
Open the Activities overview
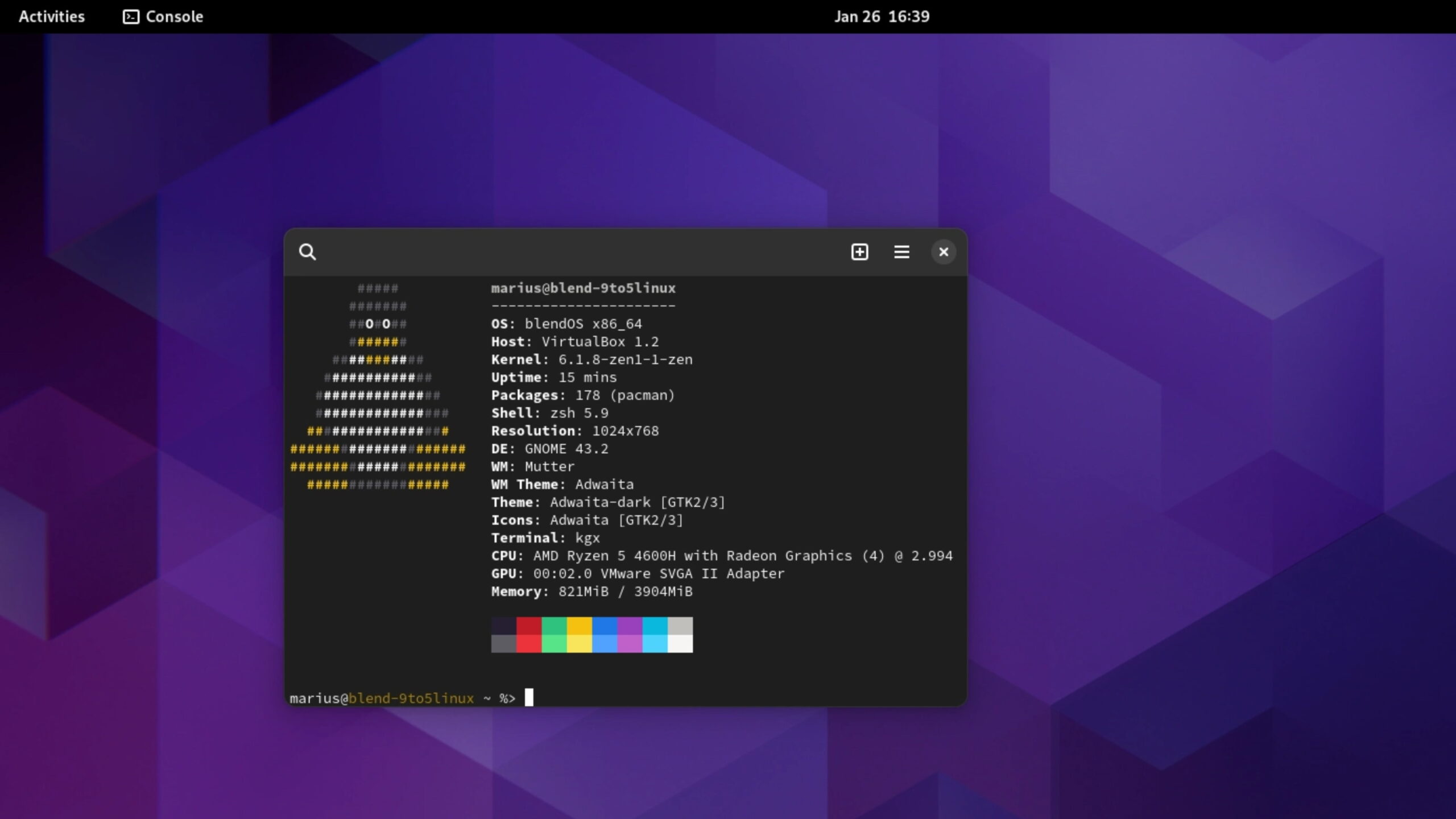(52, 16)
